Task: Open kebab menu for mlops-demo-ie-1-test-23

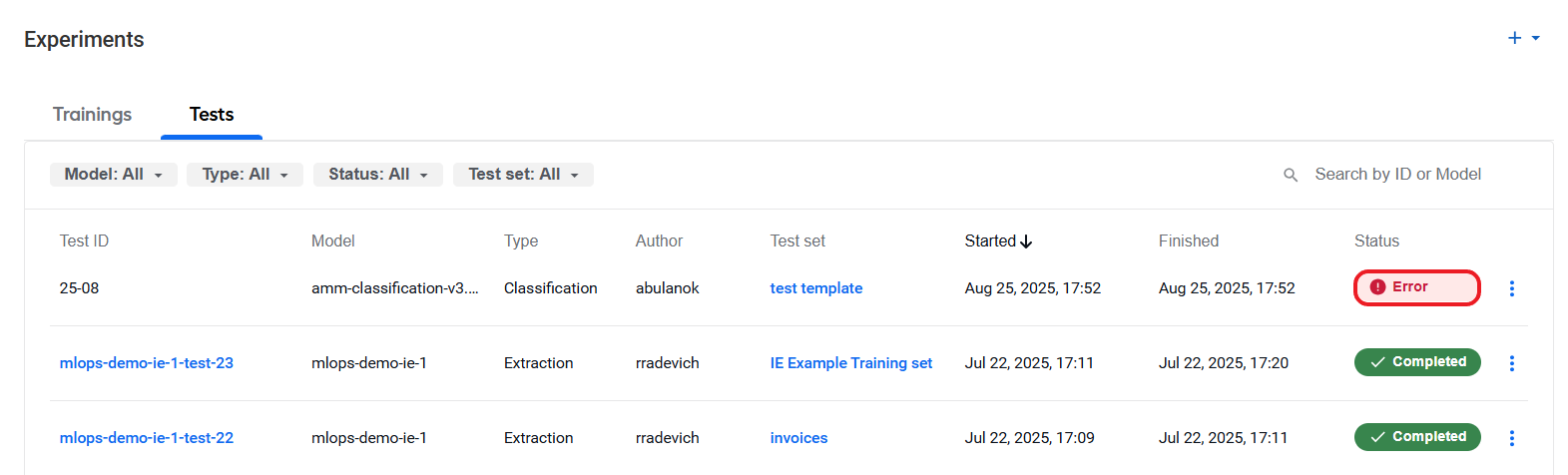Action: (x=1511, y=363)
